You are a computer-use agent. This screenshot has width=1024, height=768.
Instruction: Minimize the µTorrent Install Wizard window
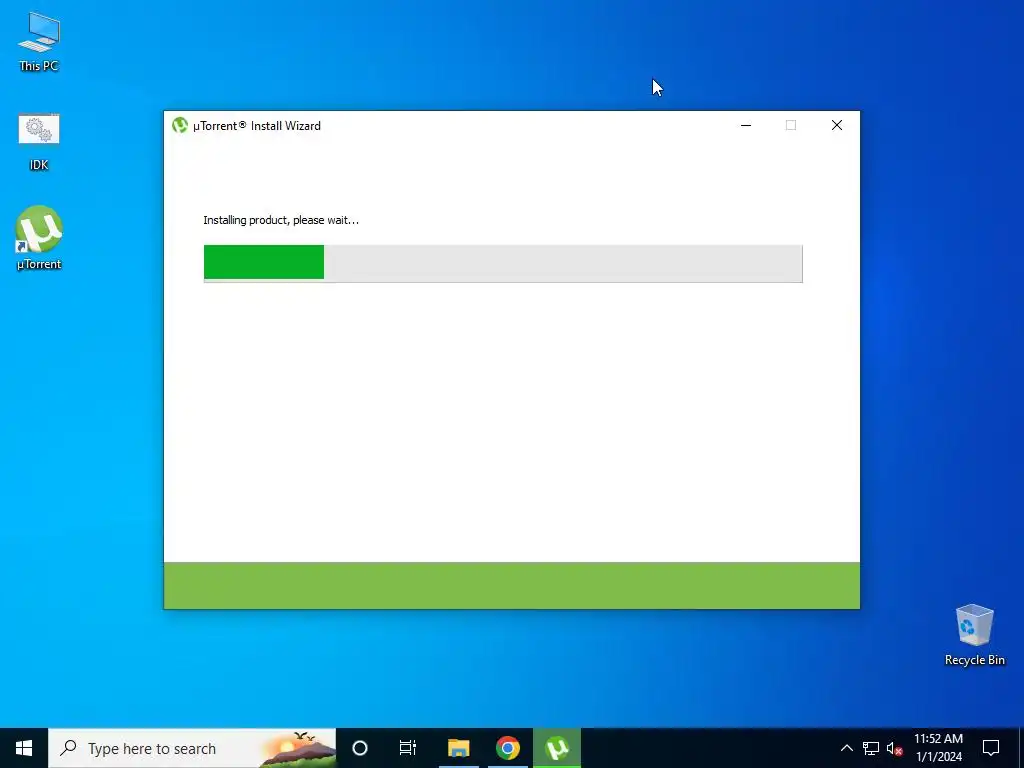pyautogui.click(x=746, y=125)
